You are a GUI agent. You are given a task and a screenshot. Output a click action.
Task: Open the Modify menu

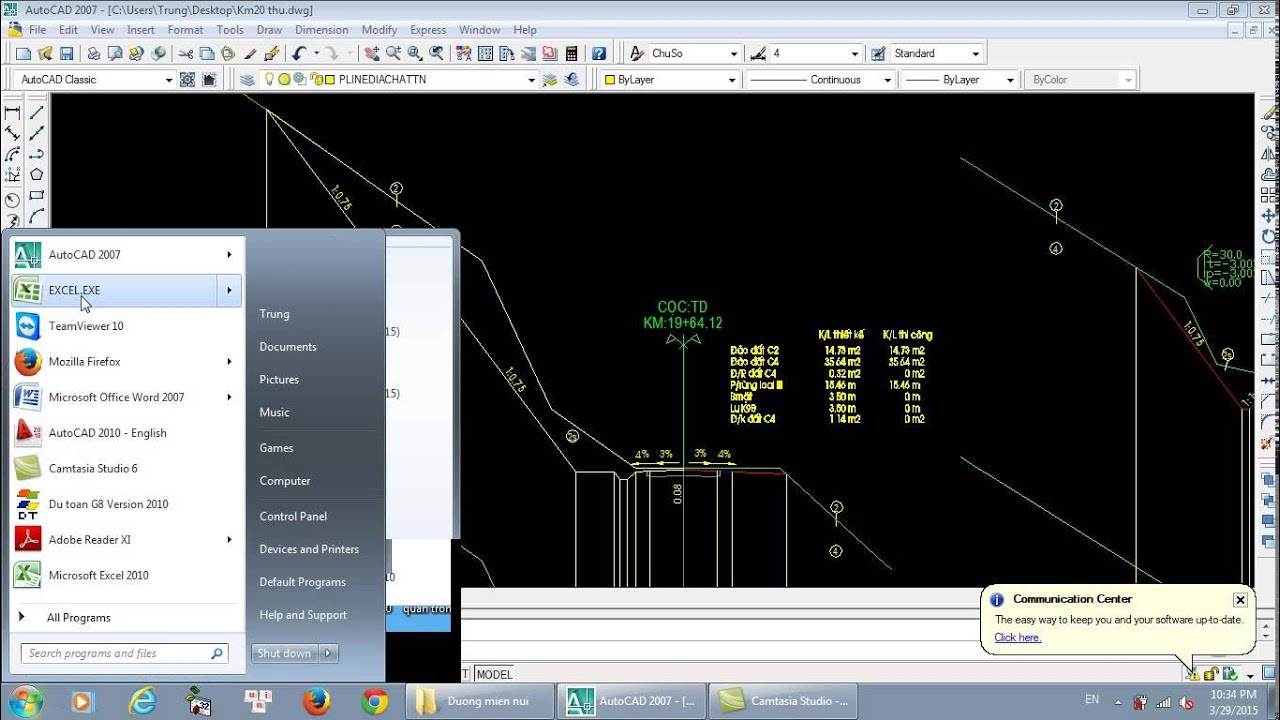click(x=379, y=30)
